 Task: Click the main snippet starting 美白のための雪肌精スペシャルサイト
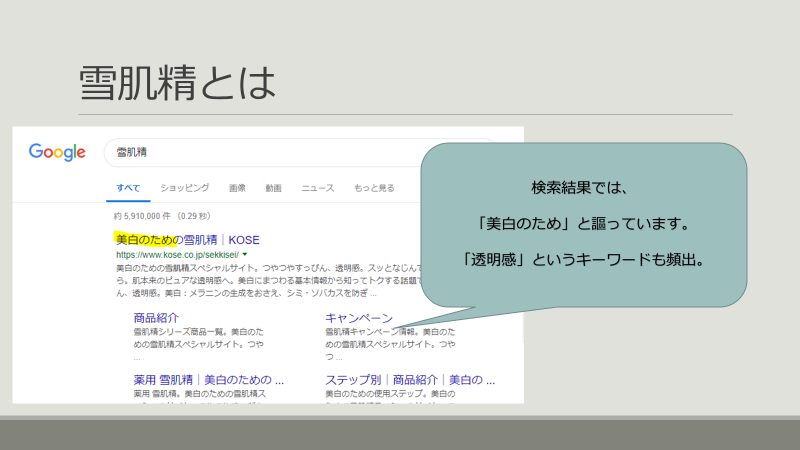pos(268,281)
